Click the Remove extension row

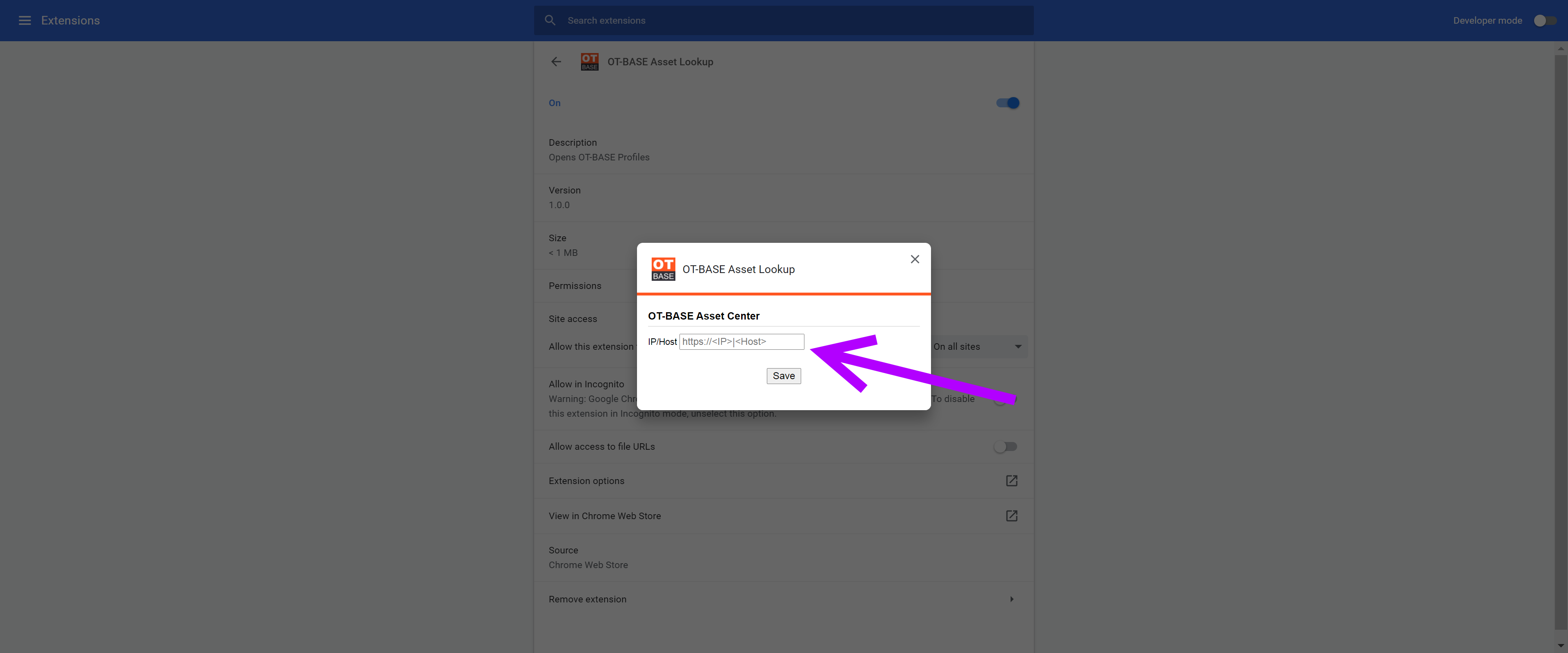click(x=784, y=600)
